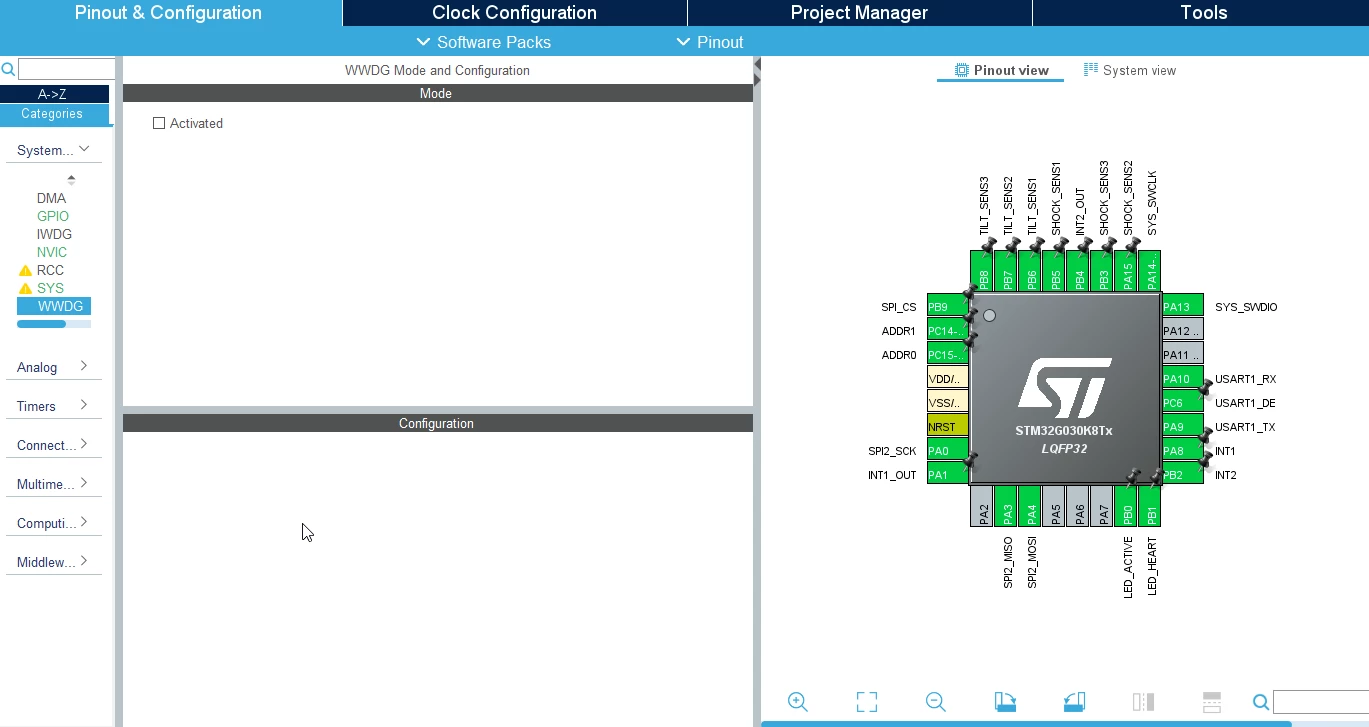Select GPIO in the System list
Viewport: 1369px width, 727px height.
pyautogui.click(x=53, y=216)
